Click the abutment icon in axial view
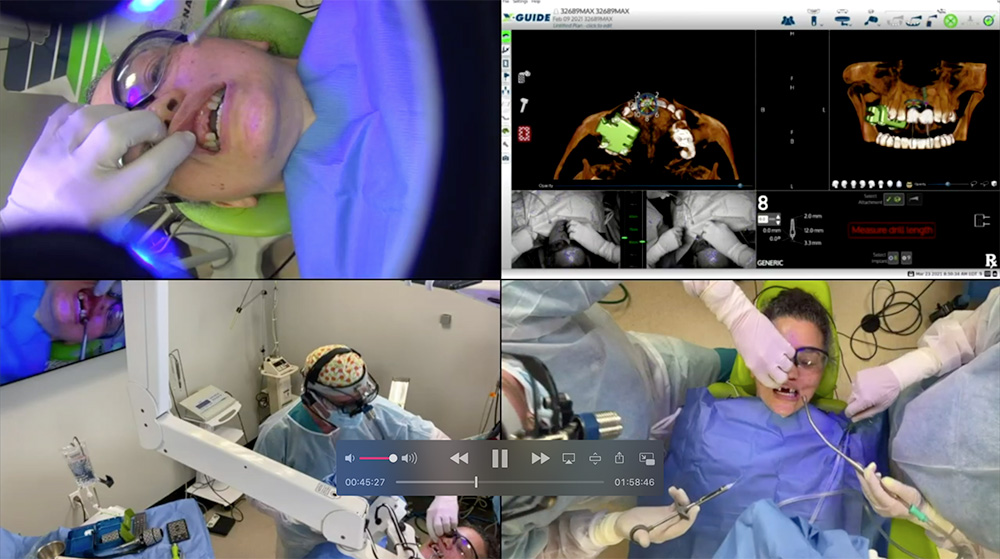This screenshot has height=559, width=1000. click(524, 105)
